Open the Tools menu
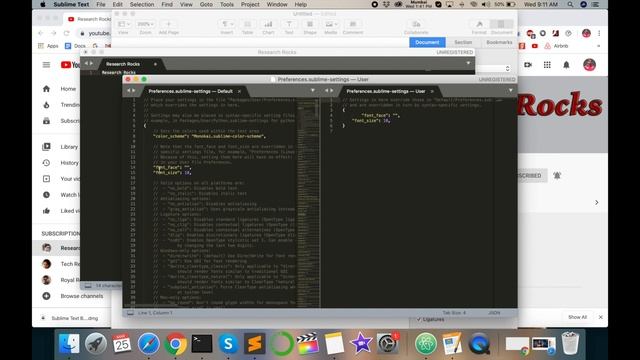Image resolution: width=640 pixels, height=360 pixels. pyautogui.click(x=227, y=4)
